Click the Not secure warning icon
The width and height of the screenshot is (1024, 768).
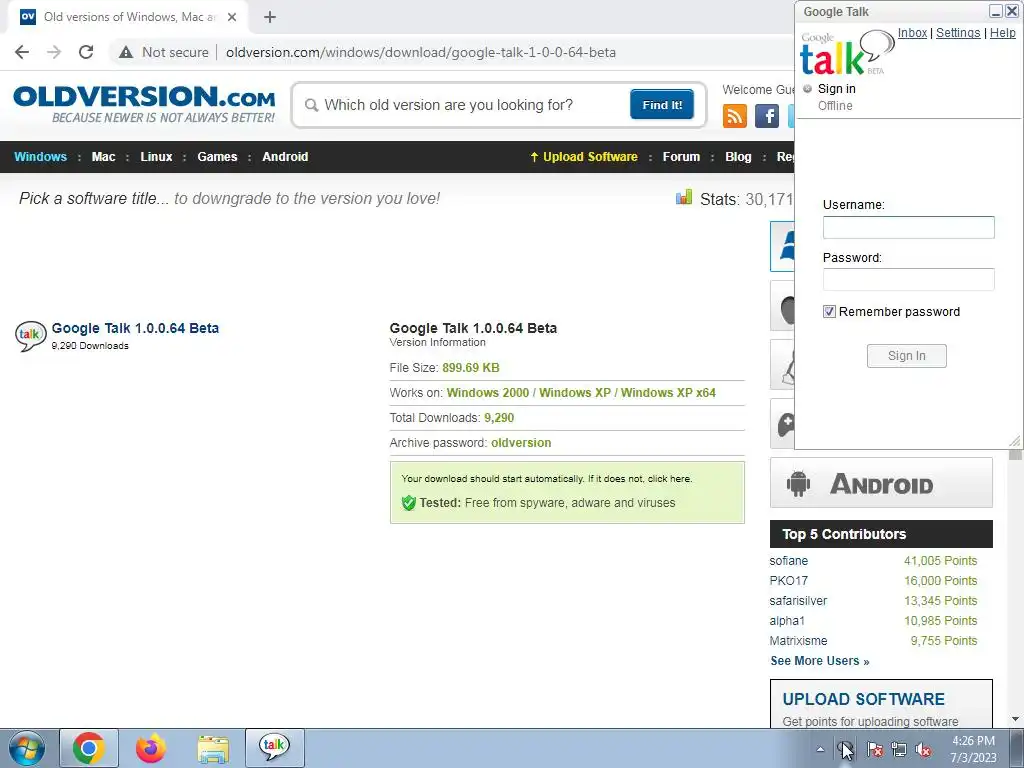[x=126, y=52]
